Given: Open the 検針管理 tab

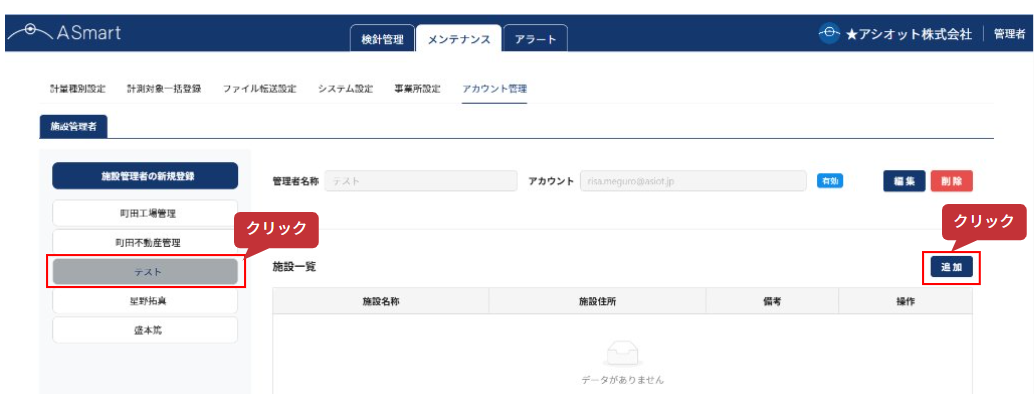Looking at the screenshot, I should [x=382, y=39].
